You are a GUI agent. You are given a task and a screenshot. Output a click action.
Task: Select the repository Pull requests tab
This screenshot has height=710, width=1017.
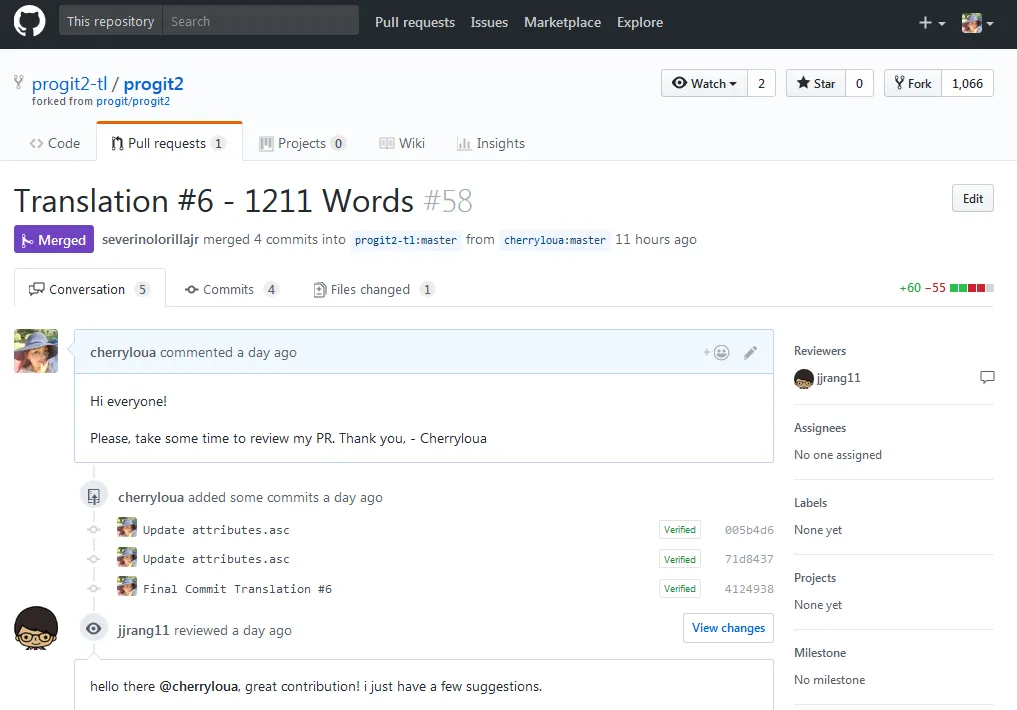tap(169, 143)
